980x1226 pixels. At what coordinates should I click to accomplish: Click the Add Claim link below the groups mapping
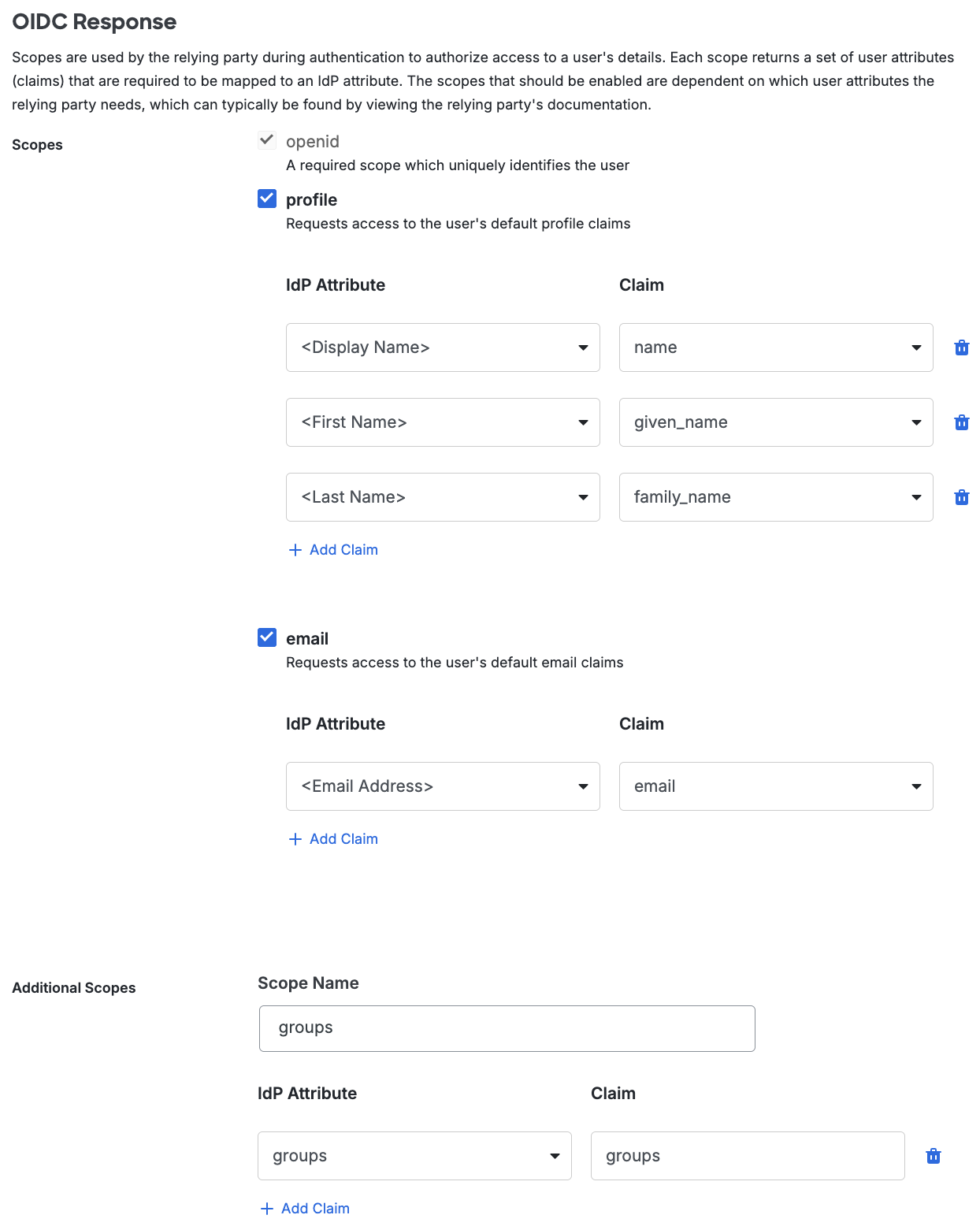click(315, 1208)
